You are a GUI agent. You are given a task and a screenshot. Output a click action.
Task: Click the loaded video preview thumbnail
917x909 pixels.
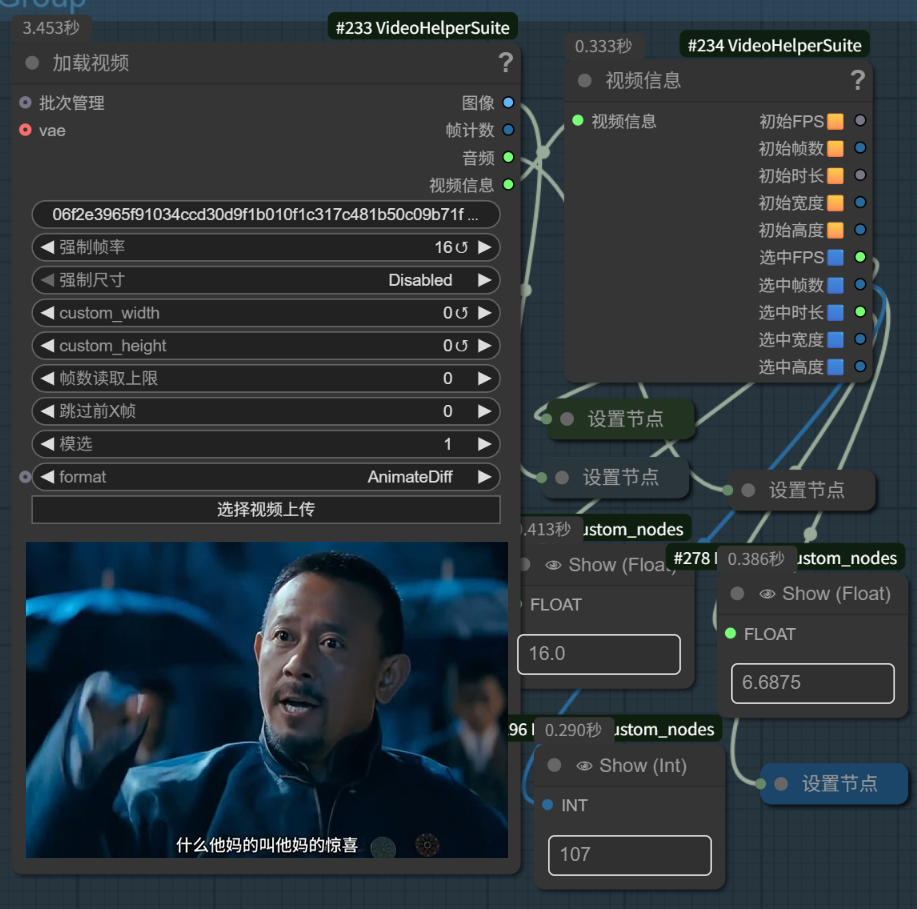[267, 700]
